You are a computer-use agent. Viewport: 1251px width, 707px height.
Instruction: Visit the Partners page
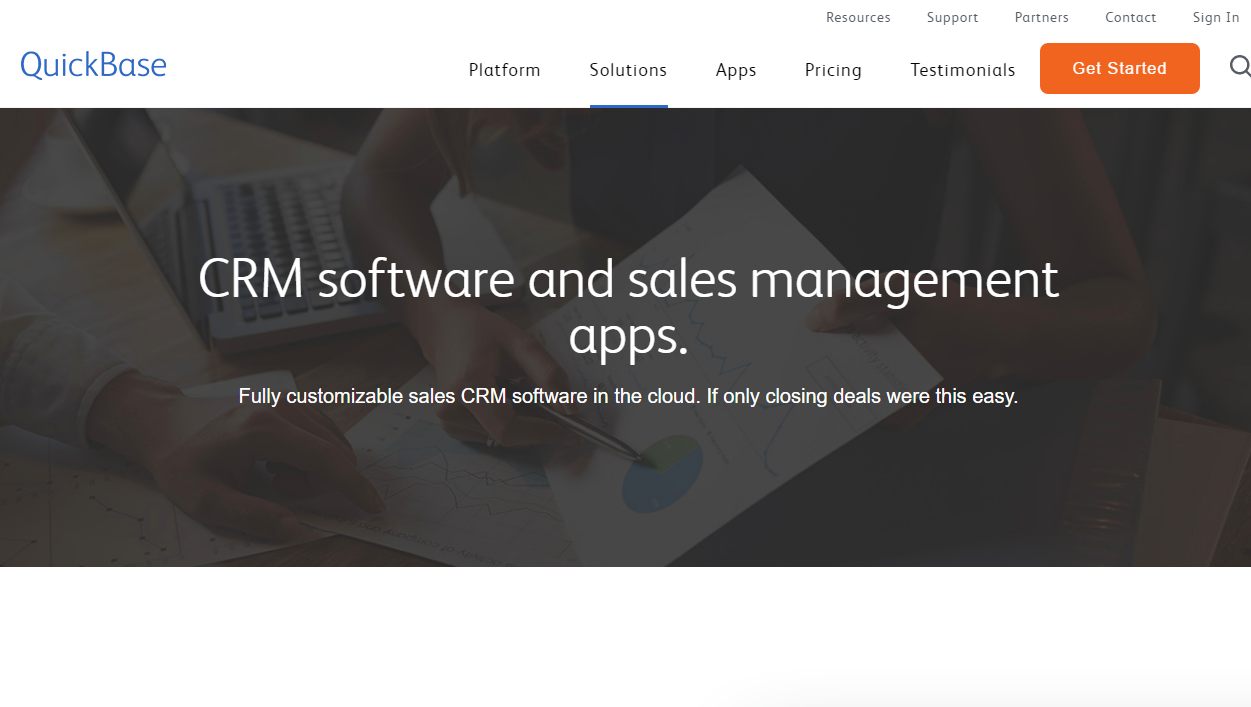[x=1041, y=17]
